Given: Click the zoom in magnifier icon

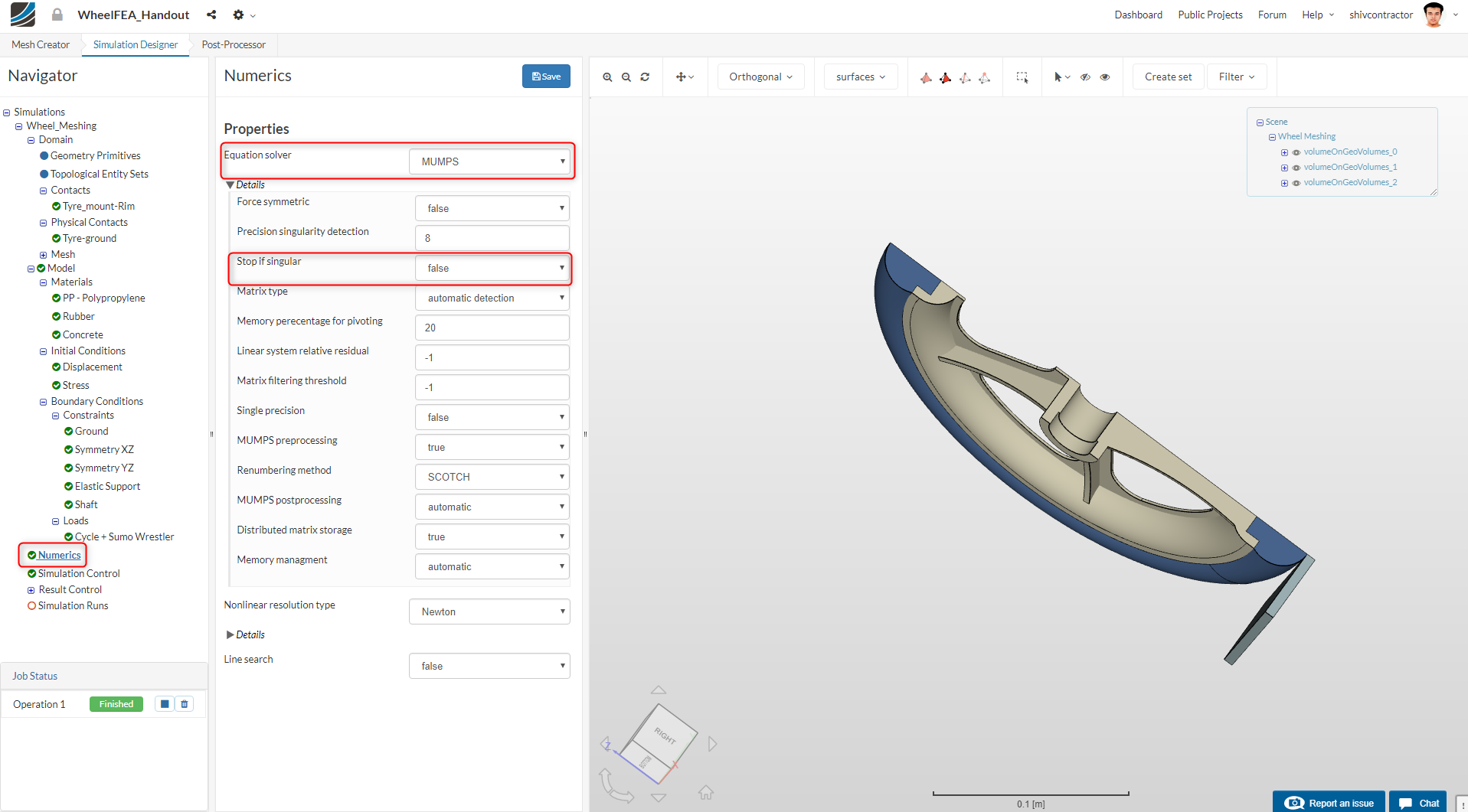Looking at the screenshot, I should click(x=607, y=77).
